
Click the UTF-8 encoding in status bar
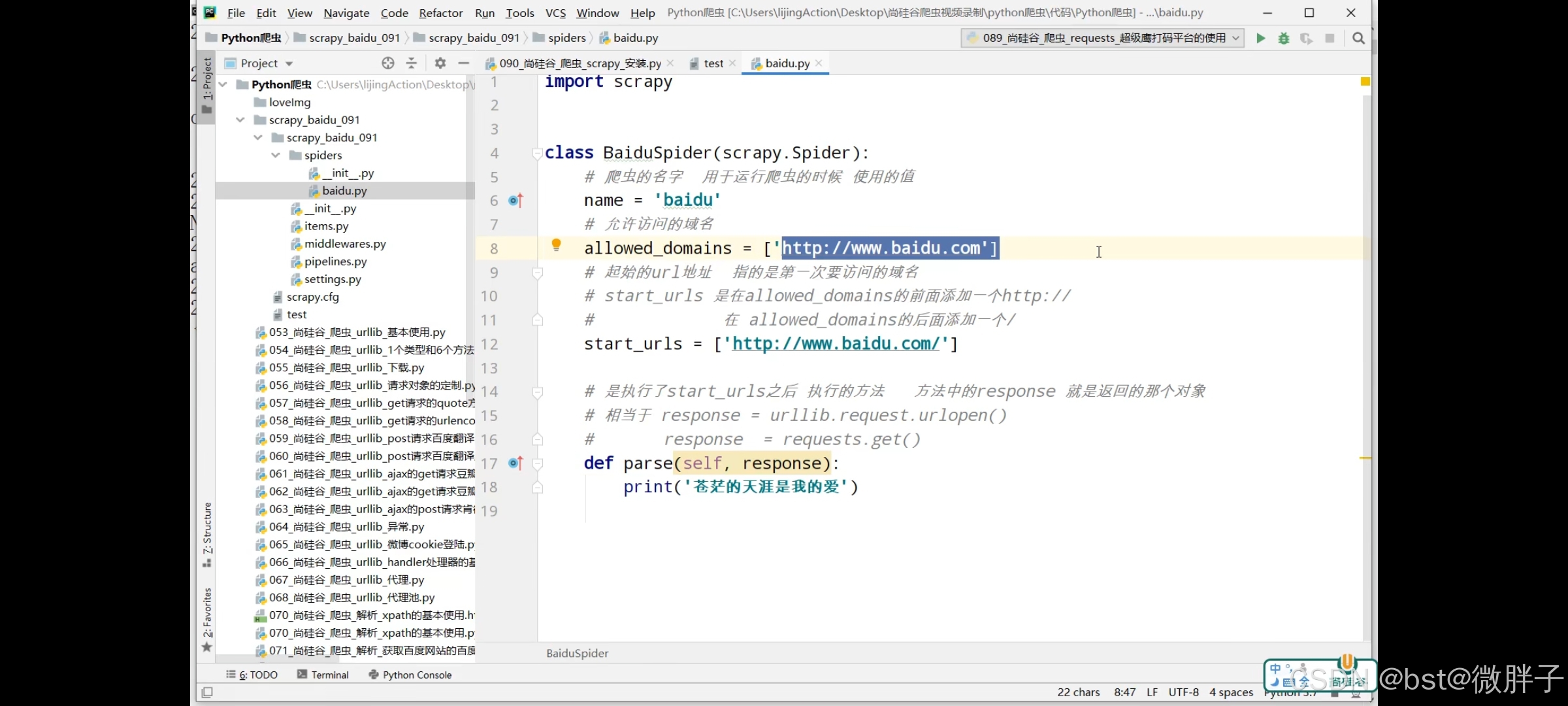(1183, 692)
